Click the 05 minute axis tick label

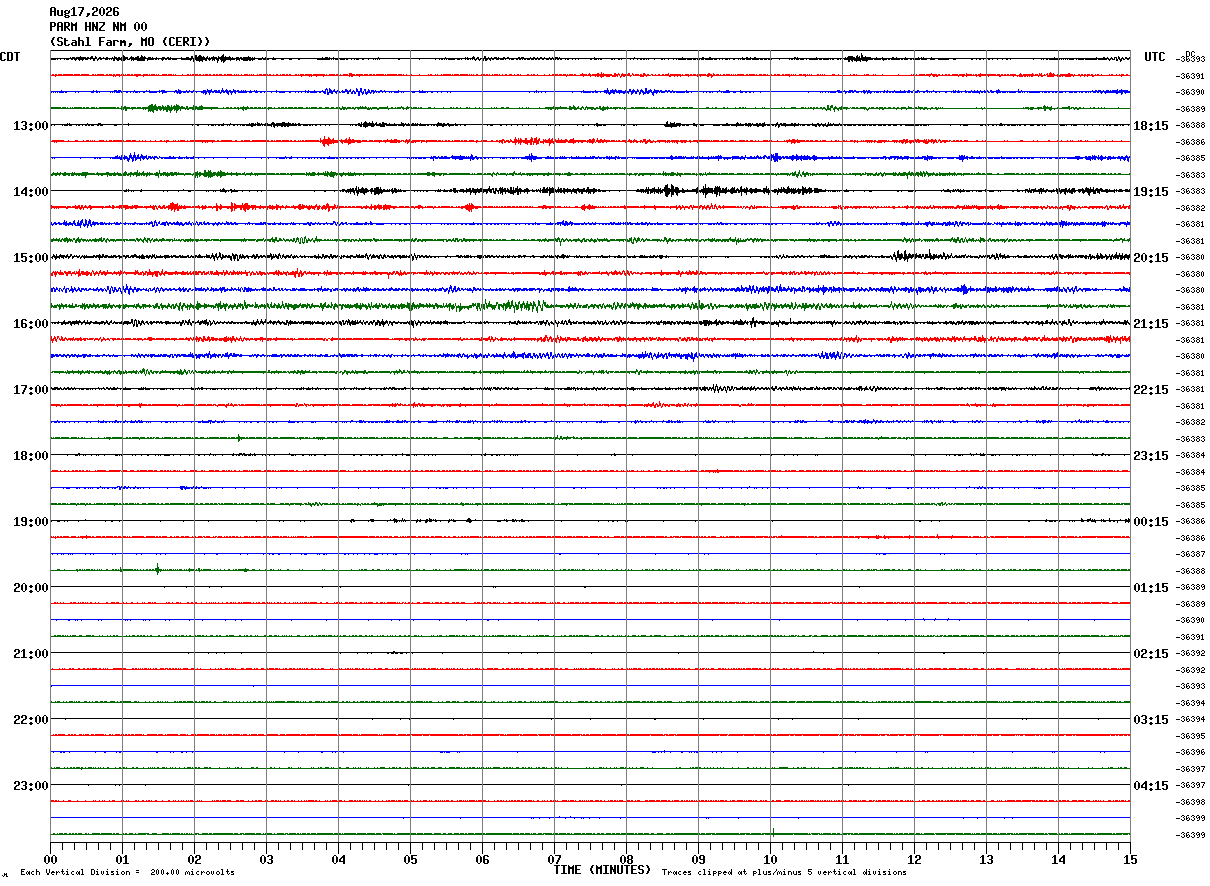pyautogui.click(x=410, y=860)
